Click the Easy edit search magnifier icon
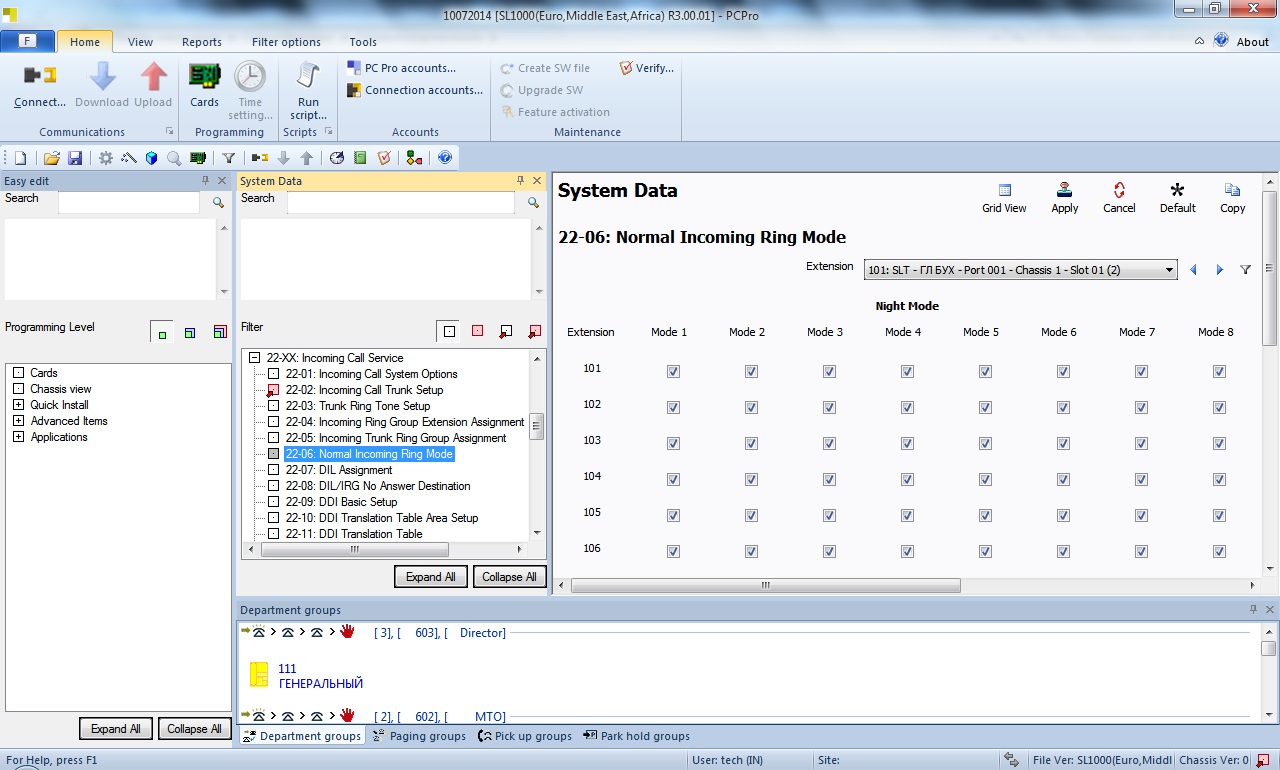 (218, 202)
